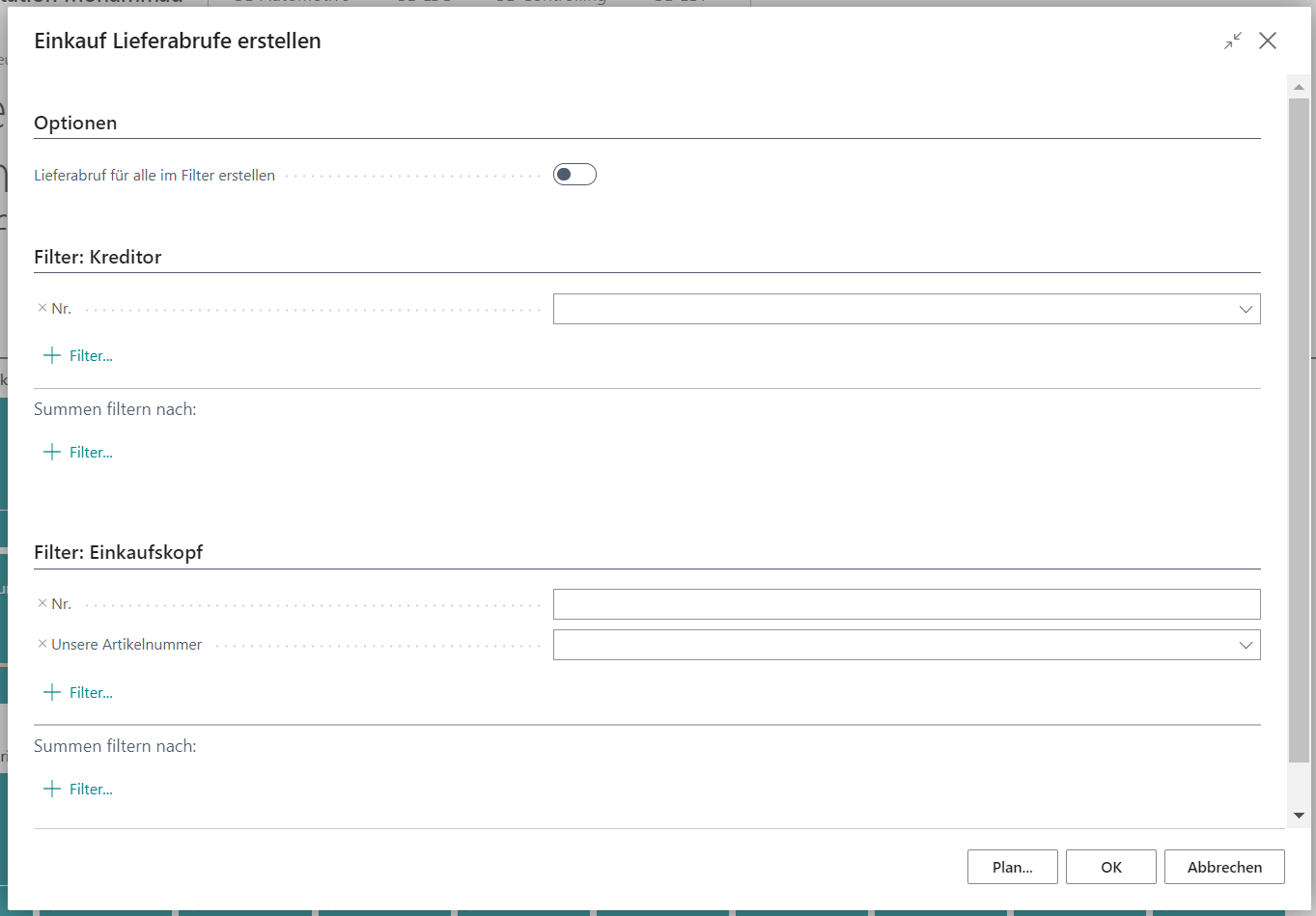Remove the Unsere Artikelnummer filter with the X icon
The height and width of the screenshot is (916, 1316).
tap(42, 644)
